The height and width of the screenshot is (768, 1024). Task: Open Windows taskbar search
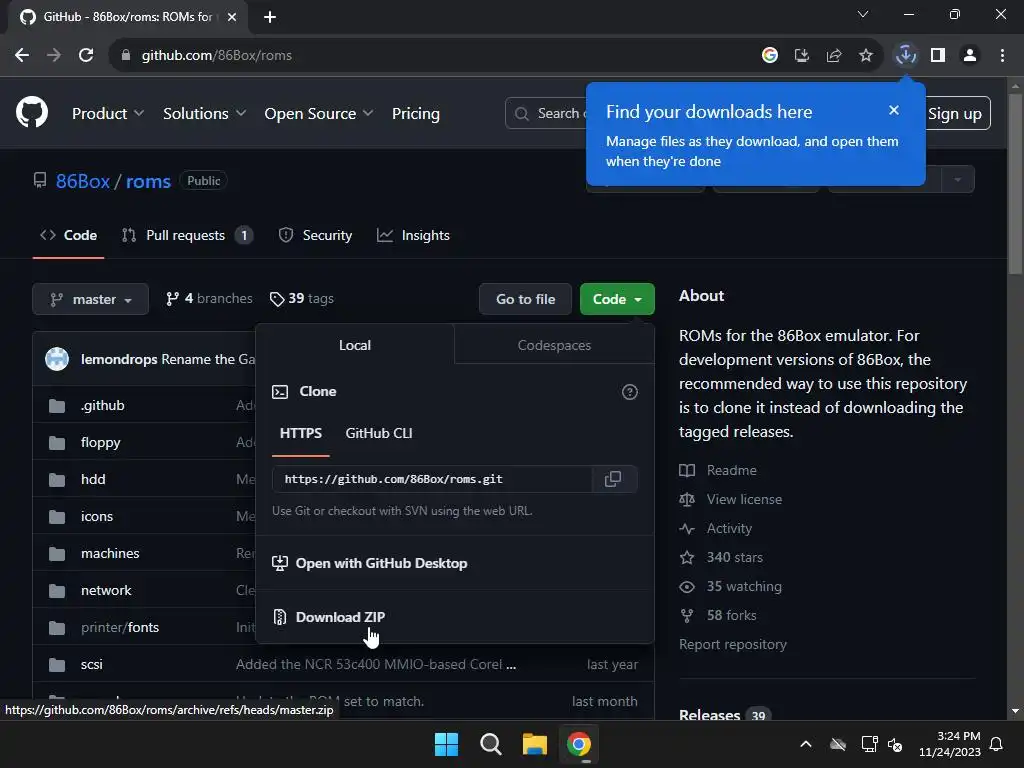(490, 744)
